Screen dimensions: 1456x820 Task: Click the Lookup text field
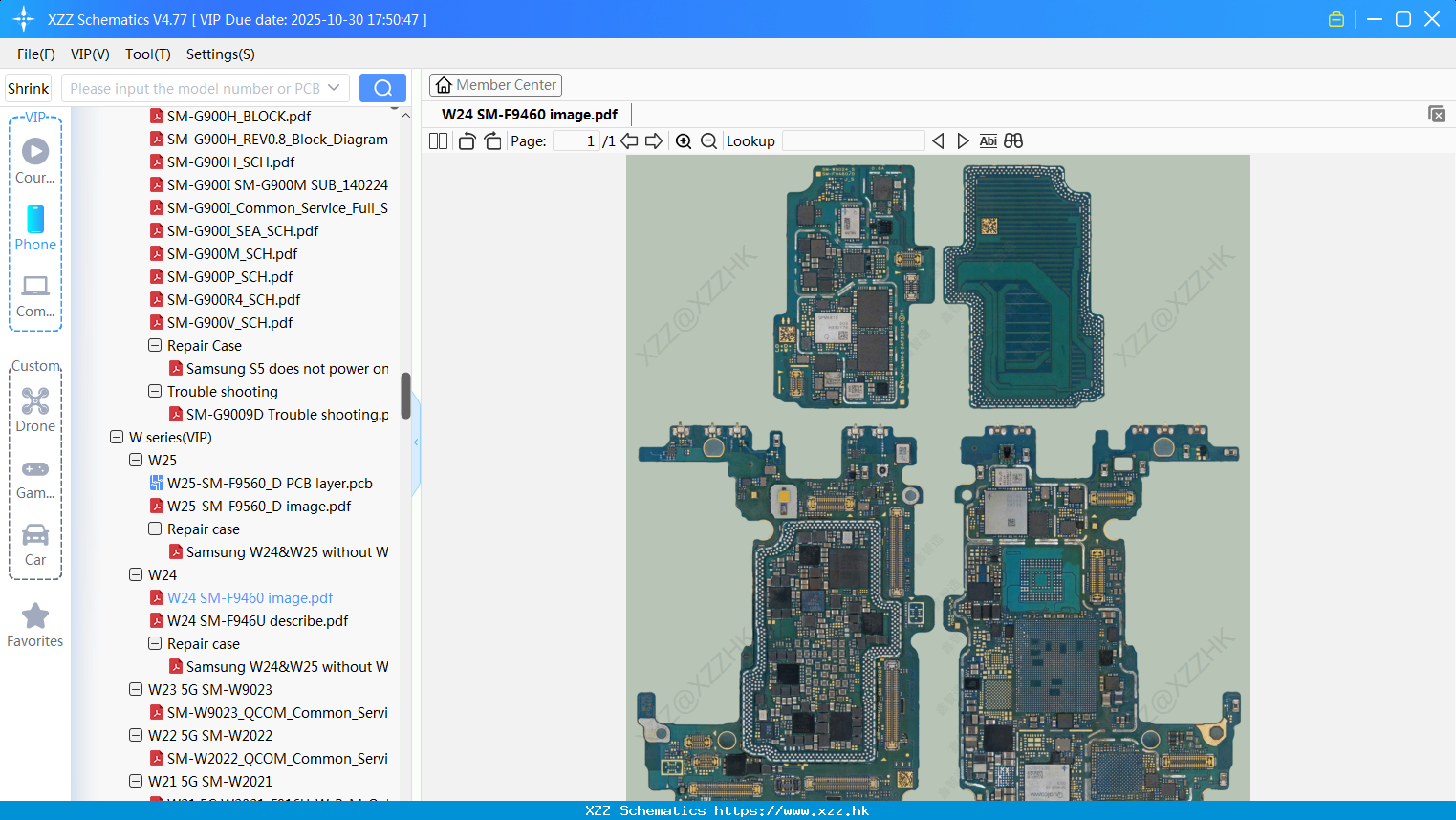854,140
